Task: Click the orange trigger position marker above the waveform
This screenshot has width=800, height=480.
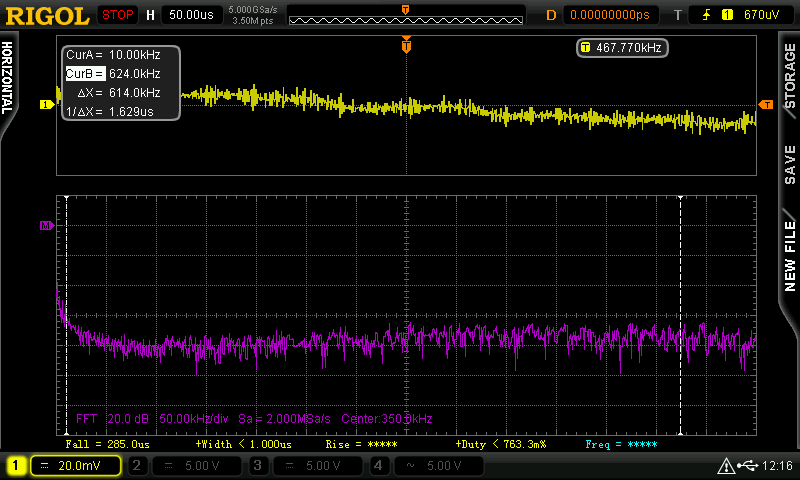Action: (406, 45)
